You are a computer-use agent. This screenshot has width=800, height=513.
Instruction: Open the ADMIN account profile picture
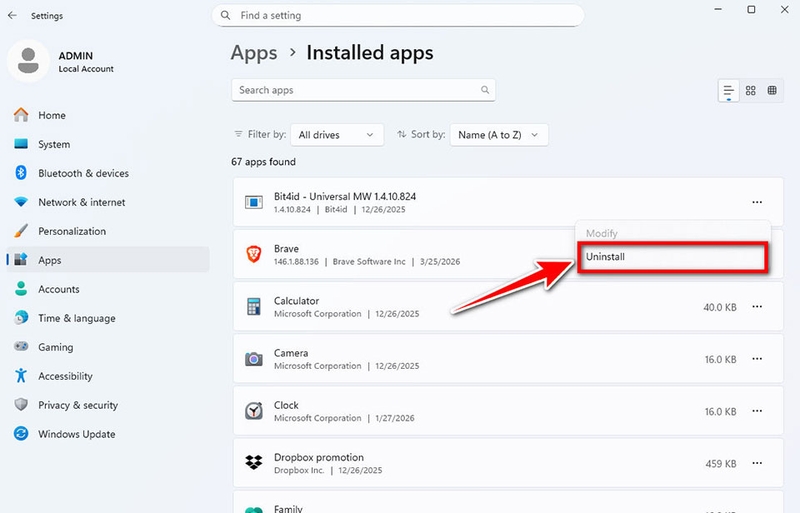click(28, 61)
